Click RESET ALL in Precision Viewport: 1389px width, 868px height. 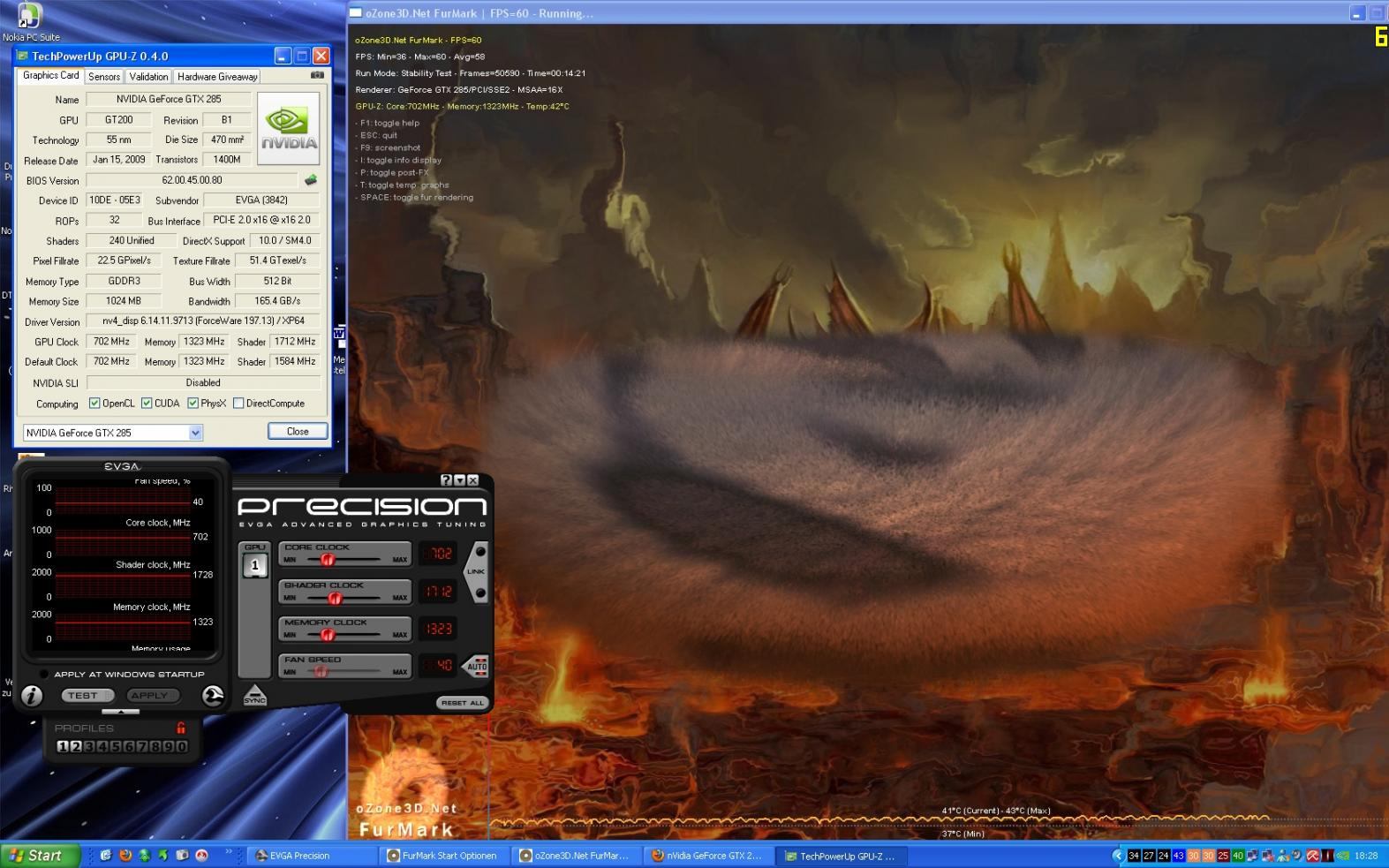click(462, 703)
